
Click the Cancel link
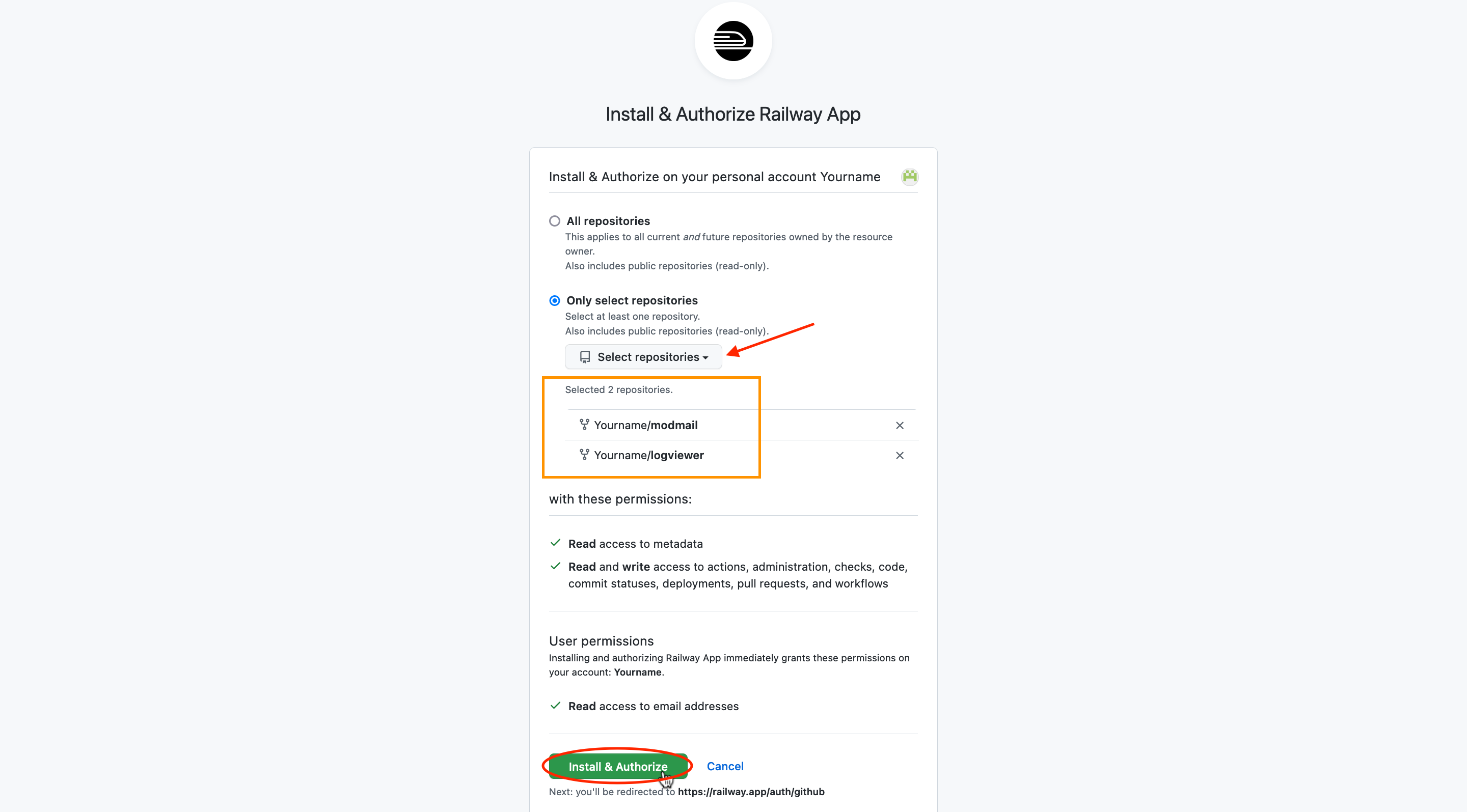pyautogui.click(x=724, y=767)
